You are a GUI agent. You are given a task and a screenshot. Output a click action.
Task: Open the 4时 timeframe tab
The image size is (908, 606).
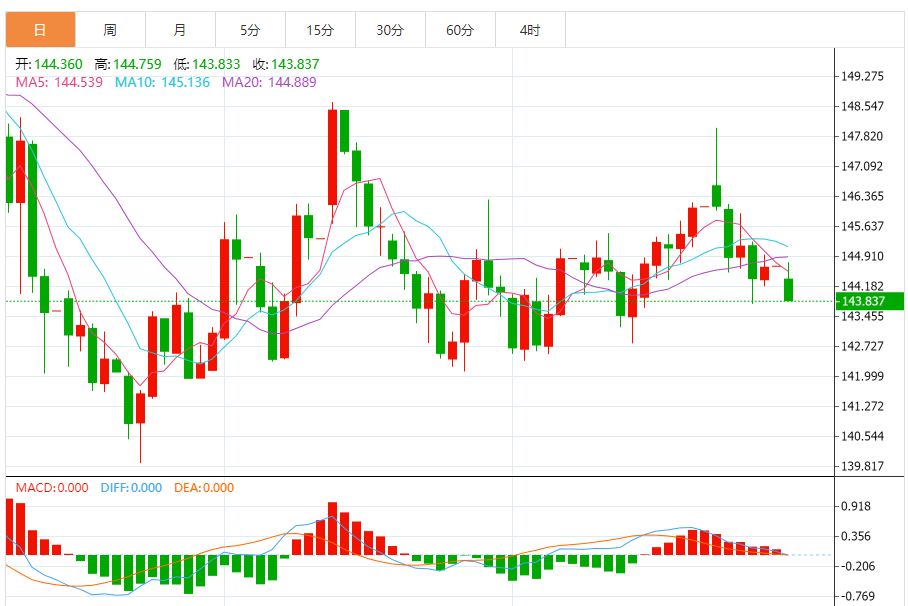[x=530, y=30]
